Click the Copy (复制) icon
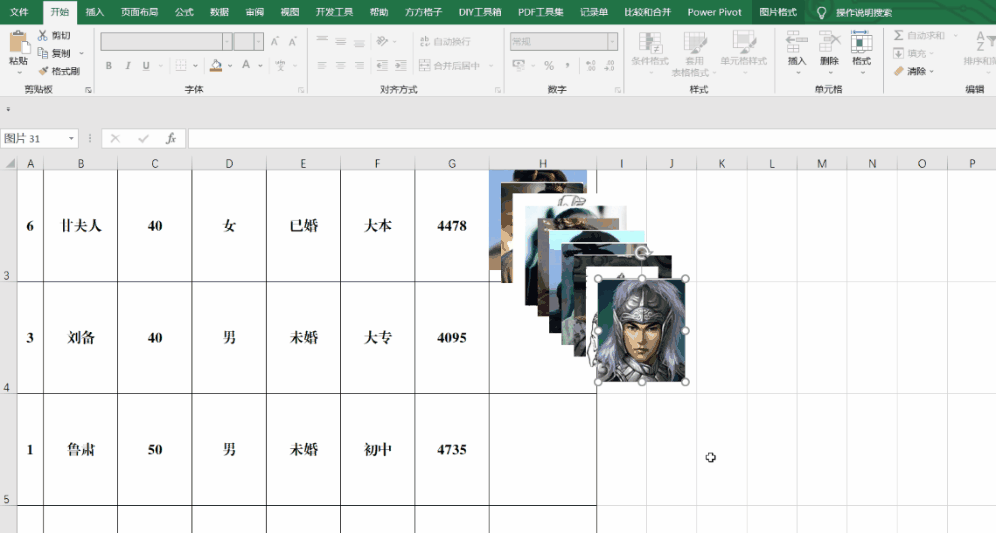This screenshot has width=996, height=533. 43,53
